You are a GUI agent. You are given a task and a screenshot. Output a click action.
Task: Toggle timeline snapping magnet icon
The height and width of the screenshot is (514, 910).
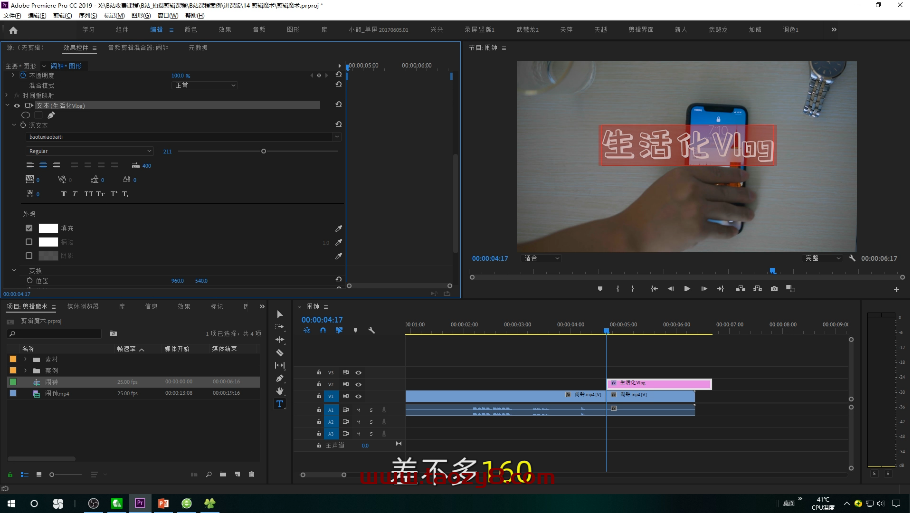[323, 330]
